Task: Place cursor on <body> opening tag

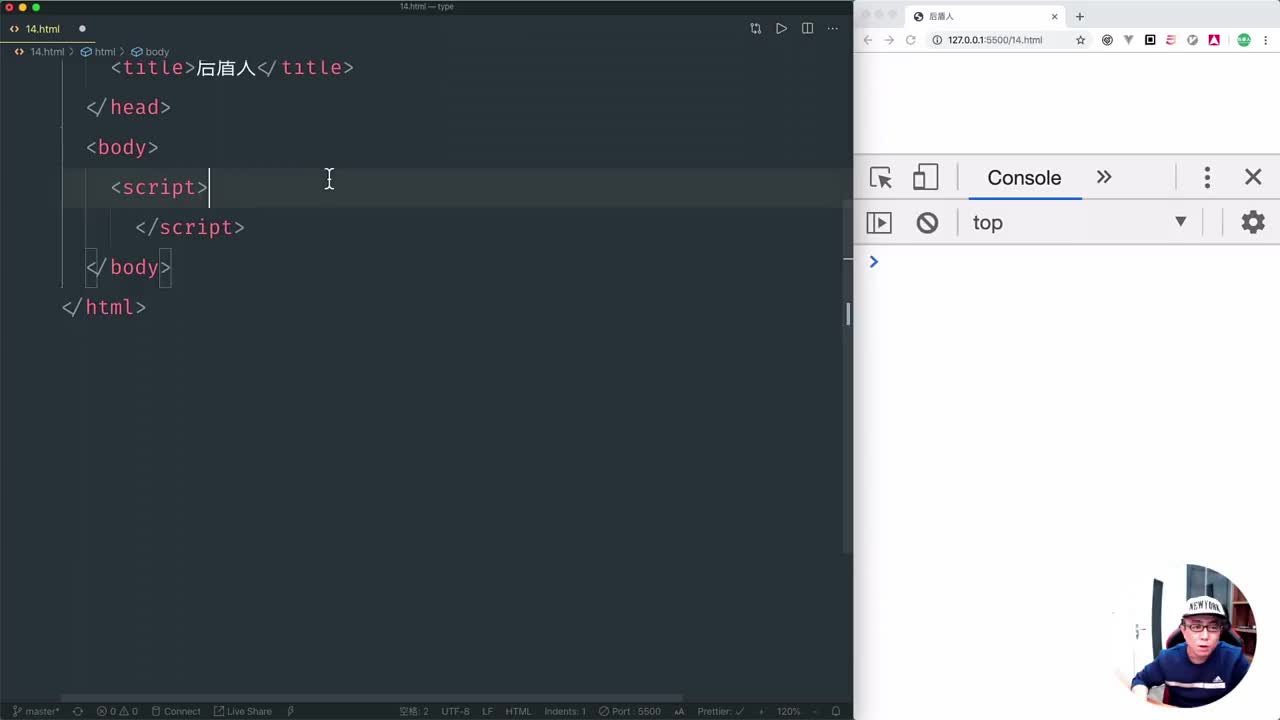Action: click(x=122, y=147)
